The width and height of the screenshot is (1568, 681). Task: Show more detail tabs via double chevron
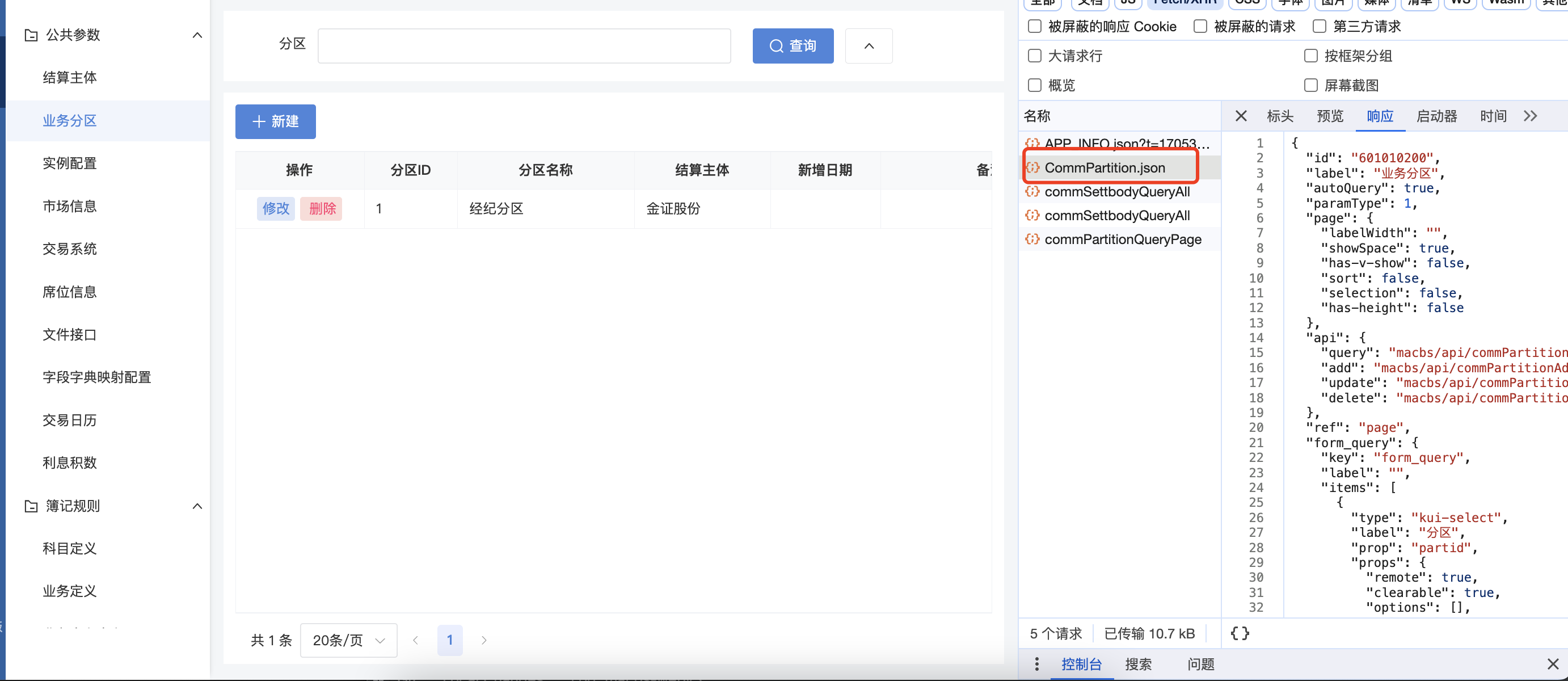(1530, 116)
